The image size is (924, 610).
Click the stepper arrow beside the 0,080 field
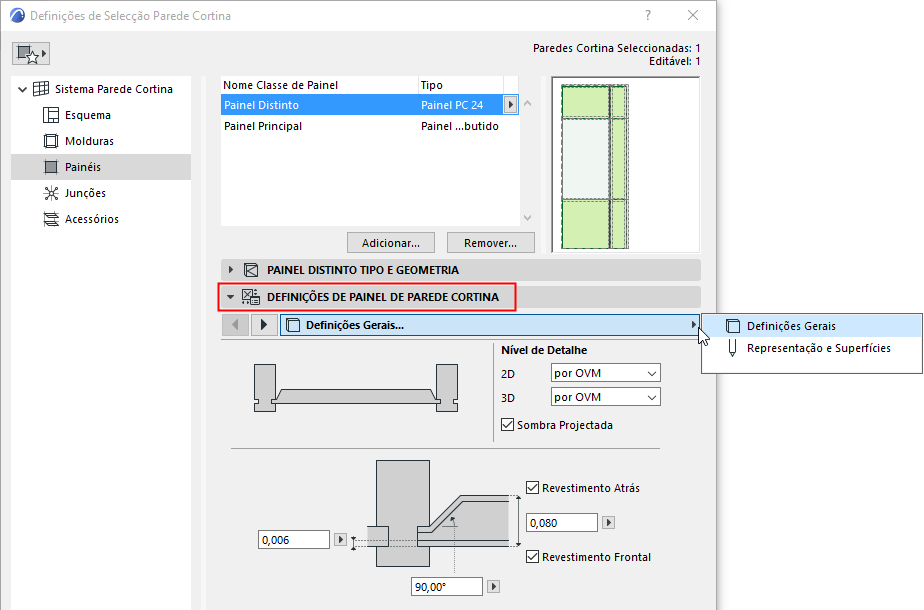pos(609,521)
